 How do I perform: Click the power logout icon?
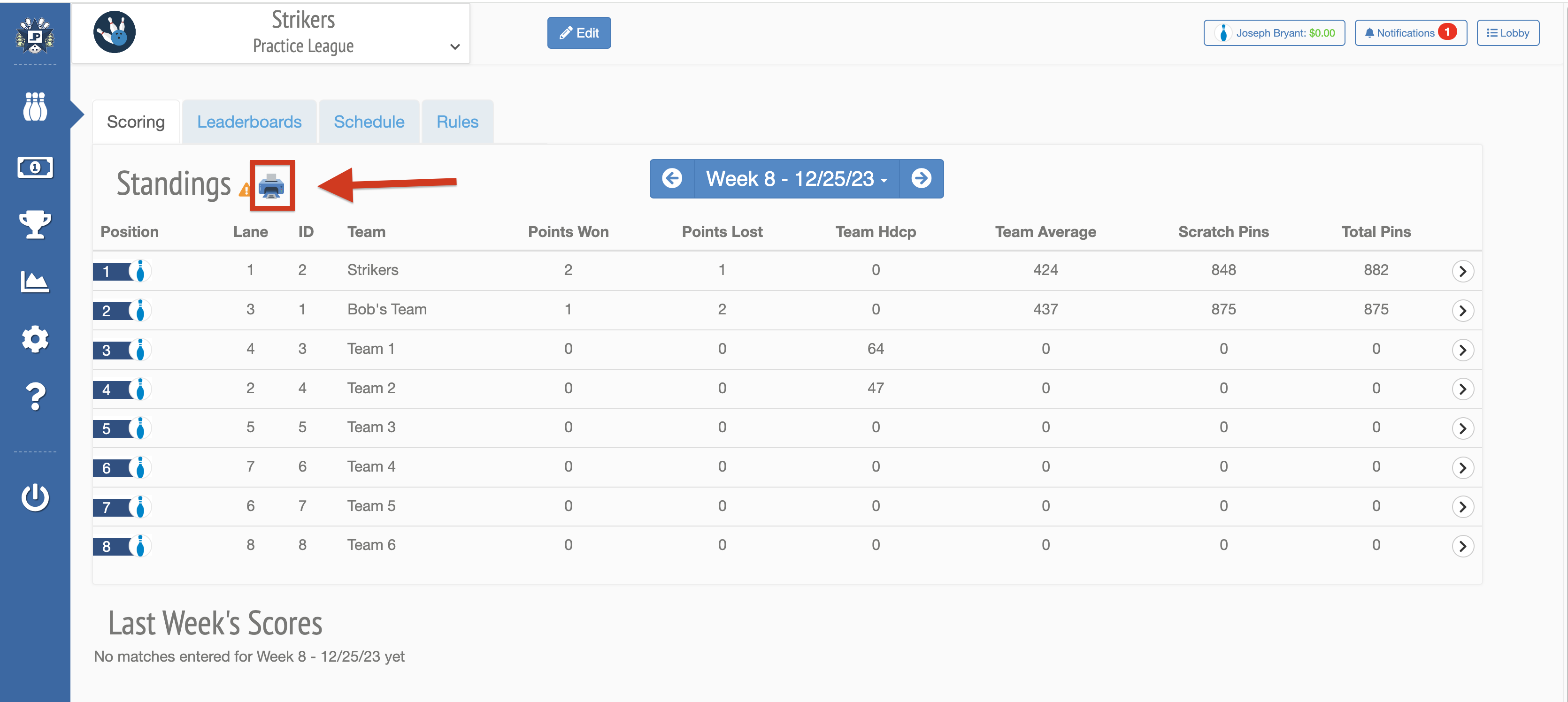click(x=35, y=497)
